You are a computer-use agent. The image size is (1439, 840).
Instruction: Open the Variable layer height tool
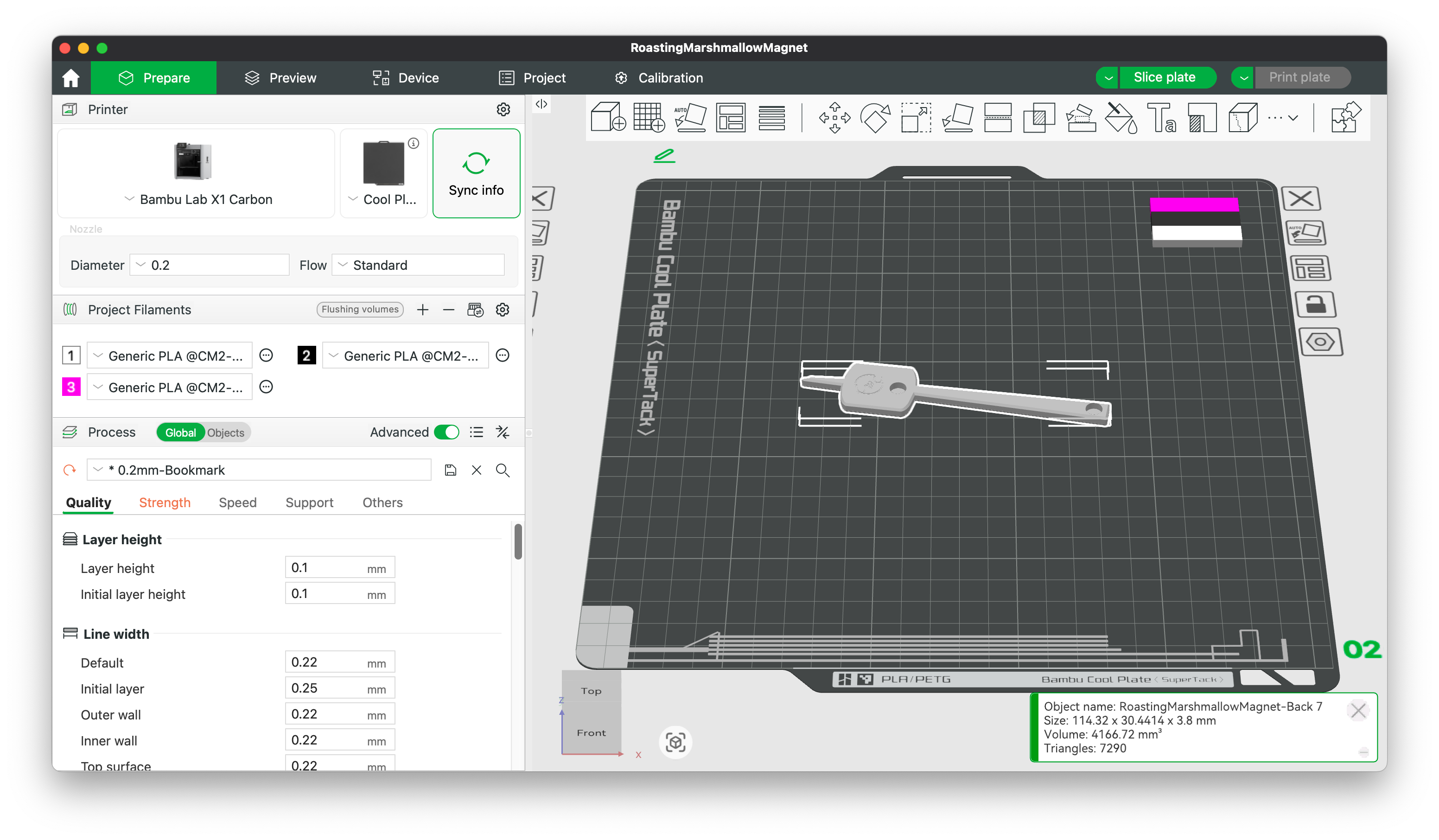click(x=771, y=117)
